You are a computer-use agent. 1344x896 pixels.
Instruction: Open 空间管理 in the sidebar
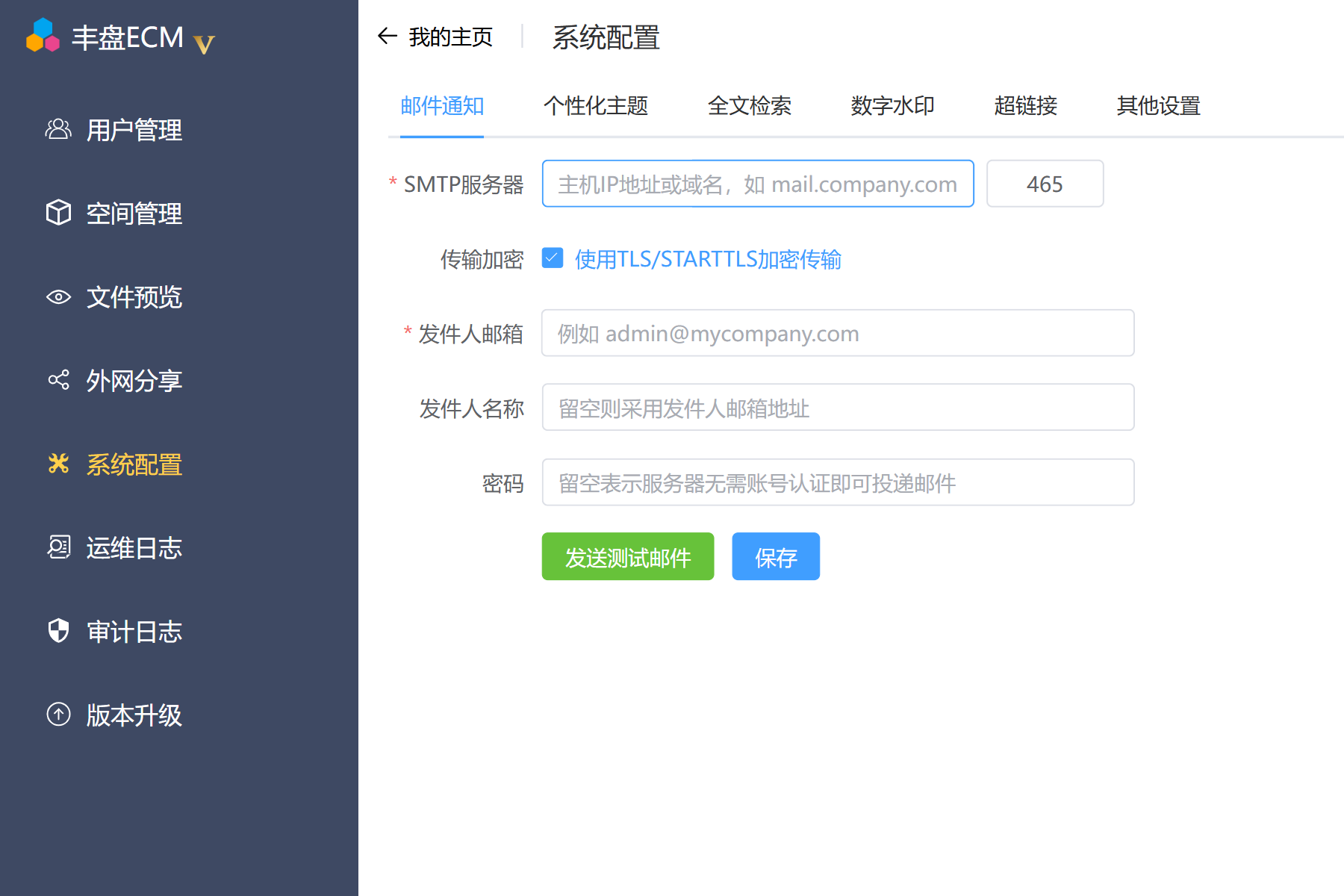134,214
